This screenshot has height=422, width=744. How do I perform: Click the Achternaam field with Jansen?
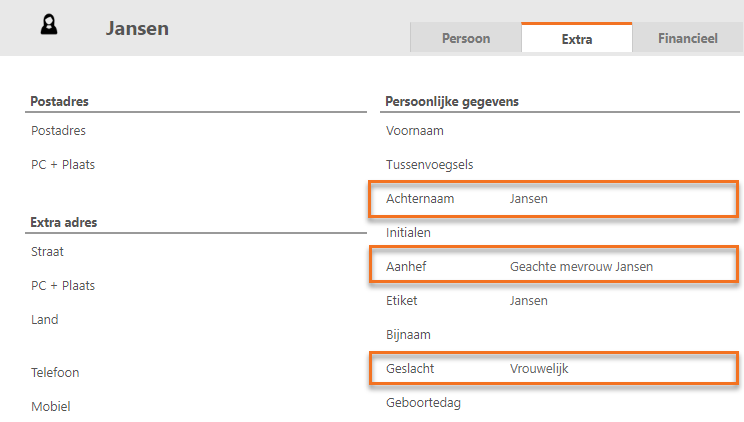(553, 199)
